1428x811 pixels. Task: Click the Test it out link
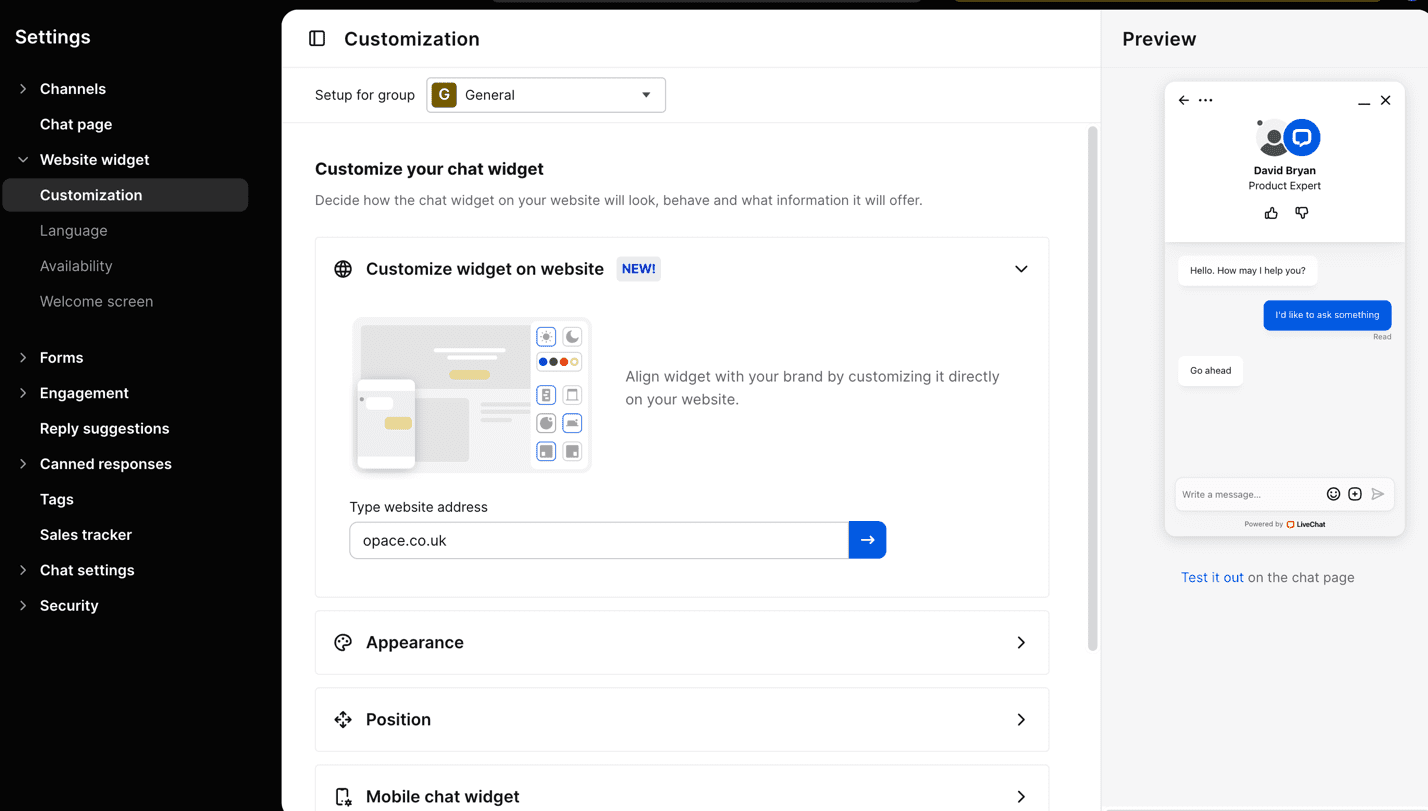1211,577
